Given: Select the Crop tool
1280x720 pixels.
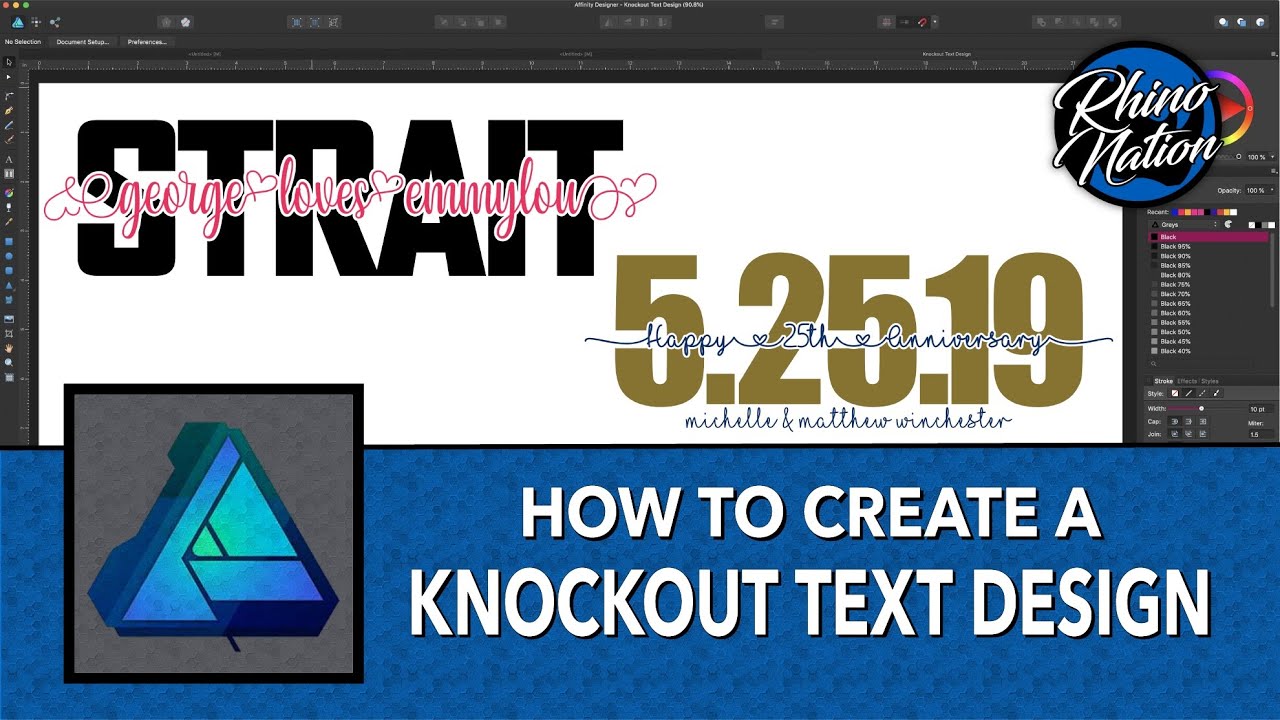Looking at the screenshot, I should [x=9, y=335].
